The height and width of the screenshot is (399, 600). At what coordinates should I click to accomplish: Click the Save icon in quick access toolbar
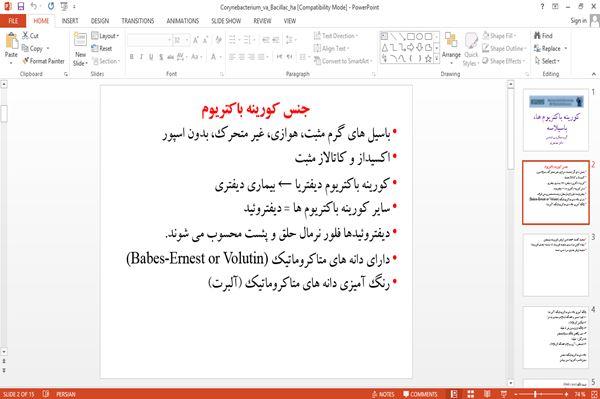(21, 7)
